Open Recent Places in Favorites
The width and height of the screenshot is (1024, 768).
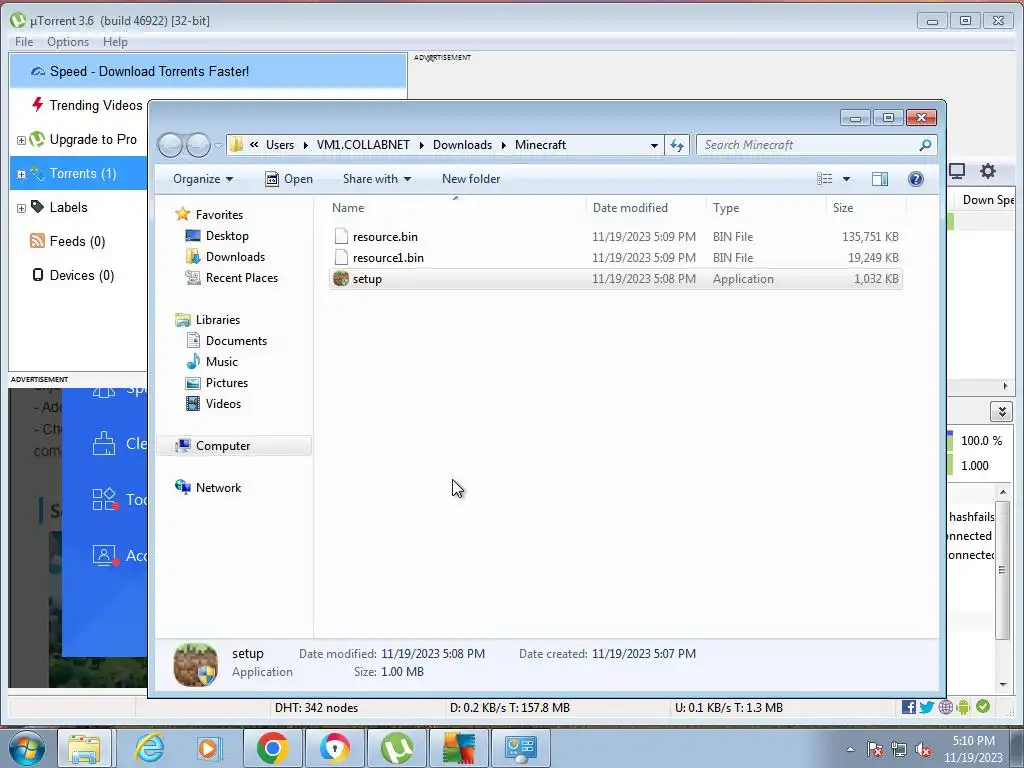(x=242, y=278)
